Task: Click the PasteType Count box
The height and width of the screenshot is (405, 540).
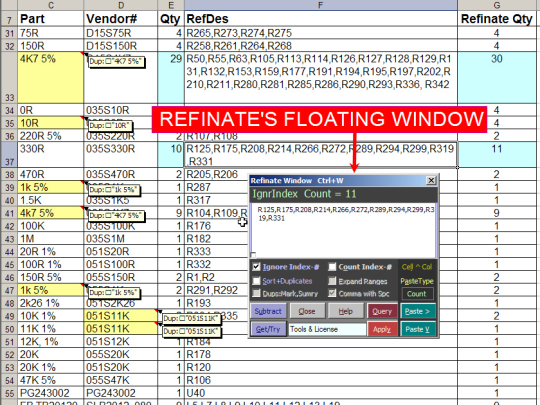Action: click(x=417, y=294)
